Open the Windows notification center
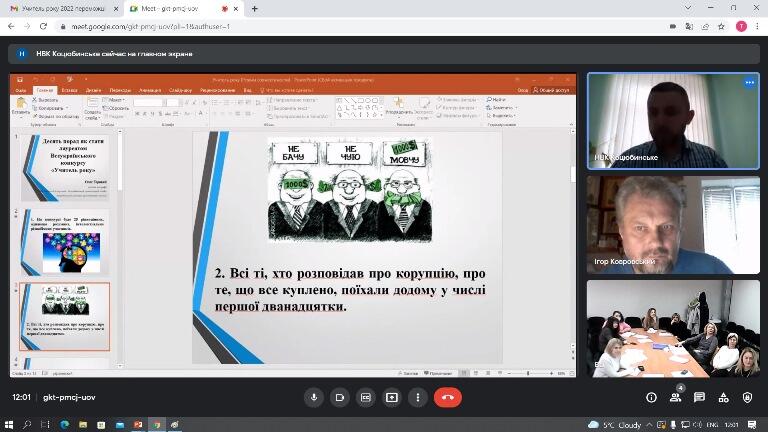 (752, 425)
